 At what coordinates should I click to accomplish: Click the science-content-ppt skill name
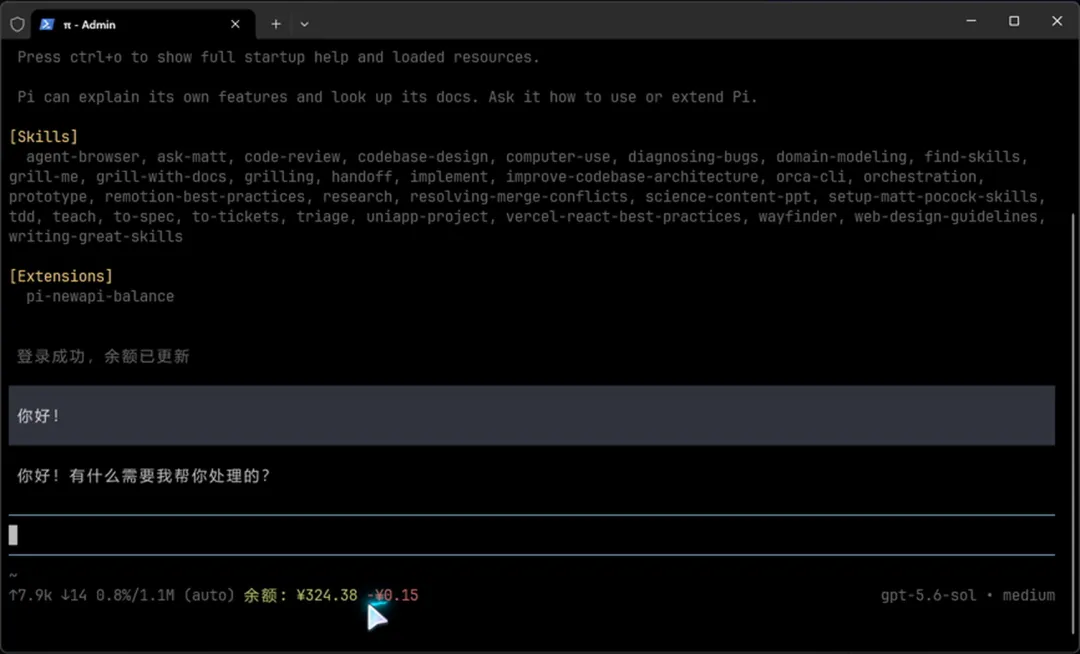pyautogui.click(x=728, y=196)
